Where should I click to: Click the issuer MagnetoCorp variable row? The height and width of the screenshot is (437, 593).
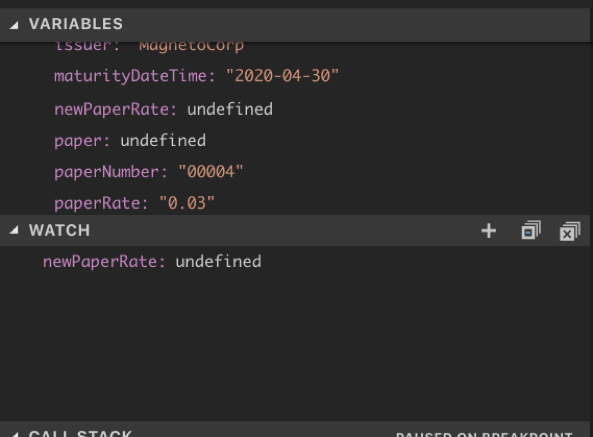click(295, 47)
